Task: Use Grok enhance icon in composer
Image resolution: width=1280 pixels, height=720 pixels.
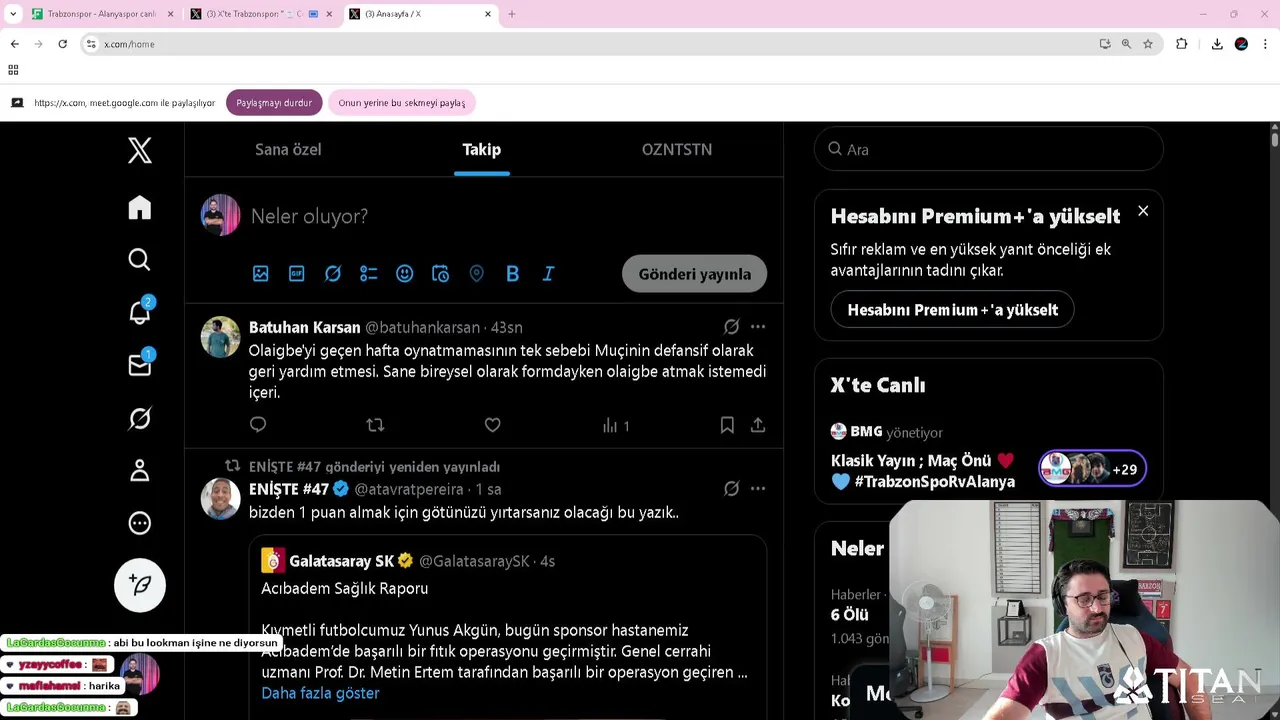Action: (333, 274)
